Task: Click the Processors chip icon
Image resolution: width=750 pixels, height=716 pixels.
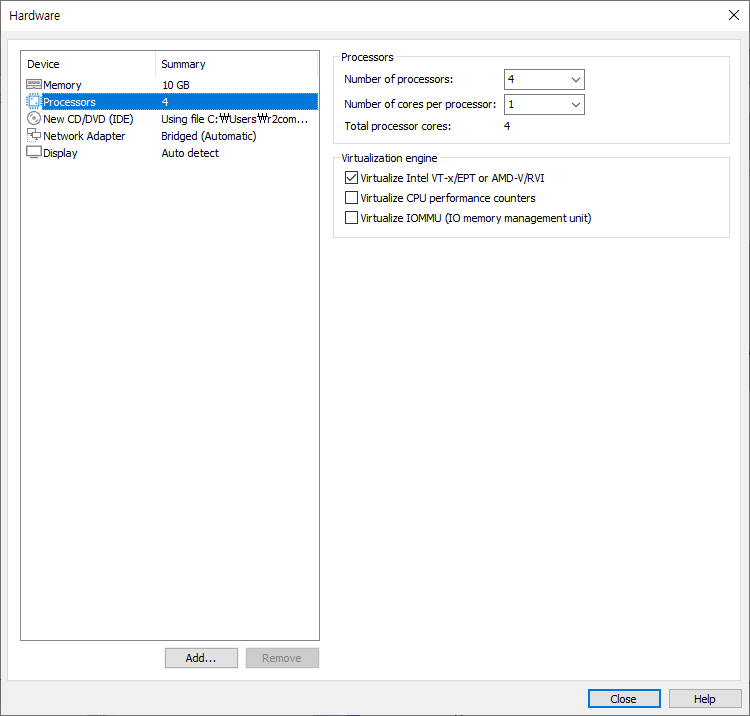Action: tap(33, 101)
